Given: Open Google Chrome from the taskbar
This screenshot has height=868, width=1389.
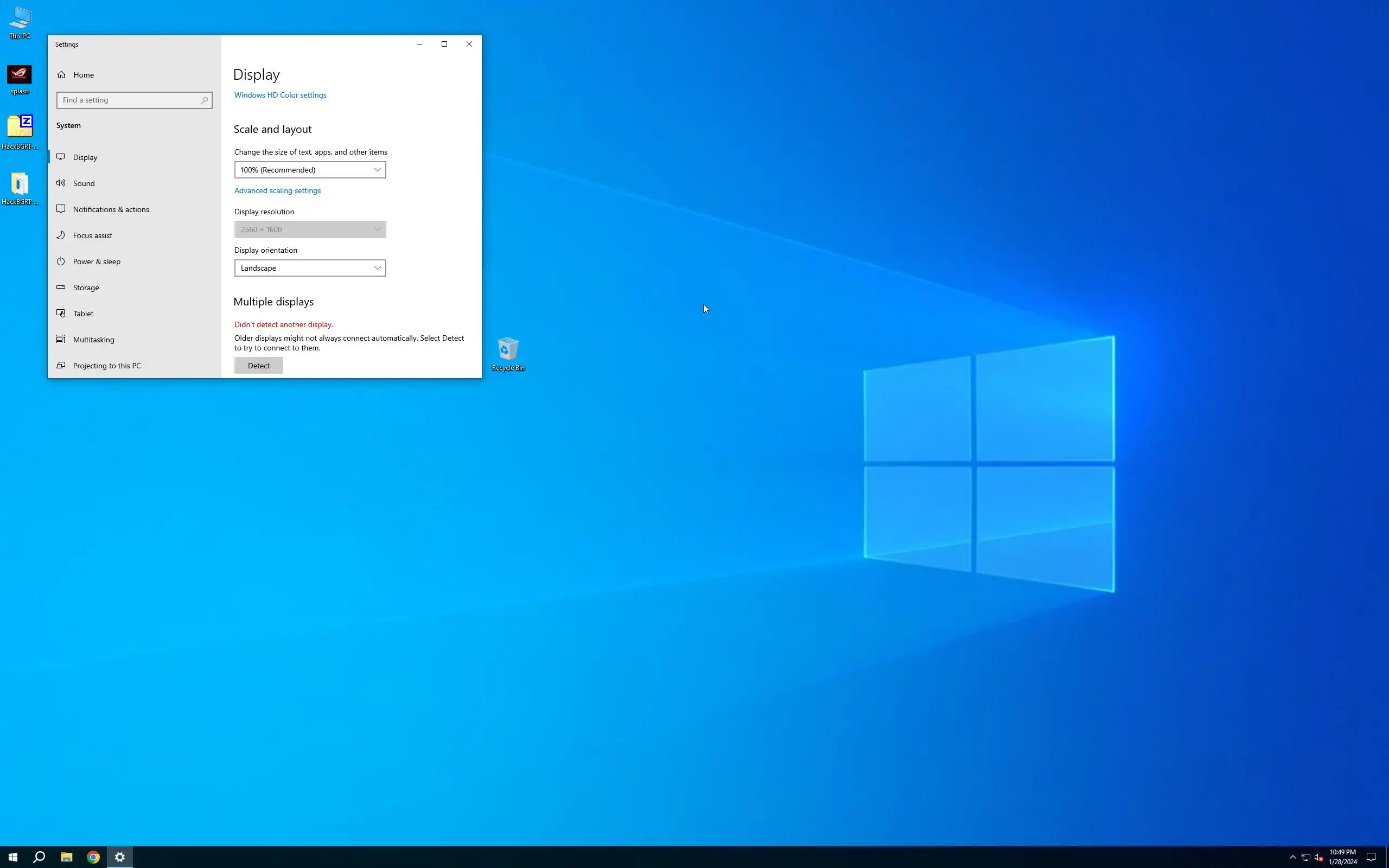Looking at the screenshot, I should (93, 857).
